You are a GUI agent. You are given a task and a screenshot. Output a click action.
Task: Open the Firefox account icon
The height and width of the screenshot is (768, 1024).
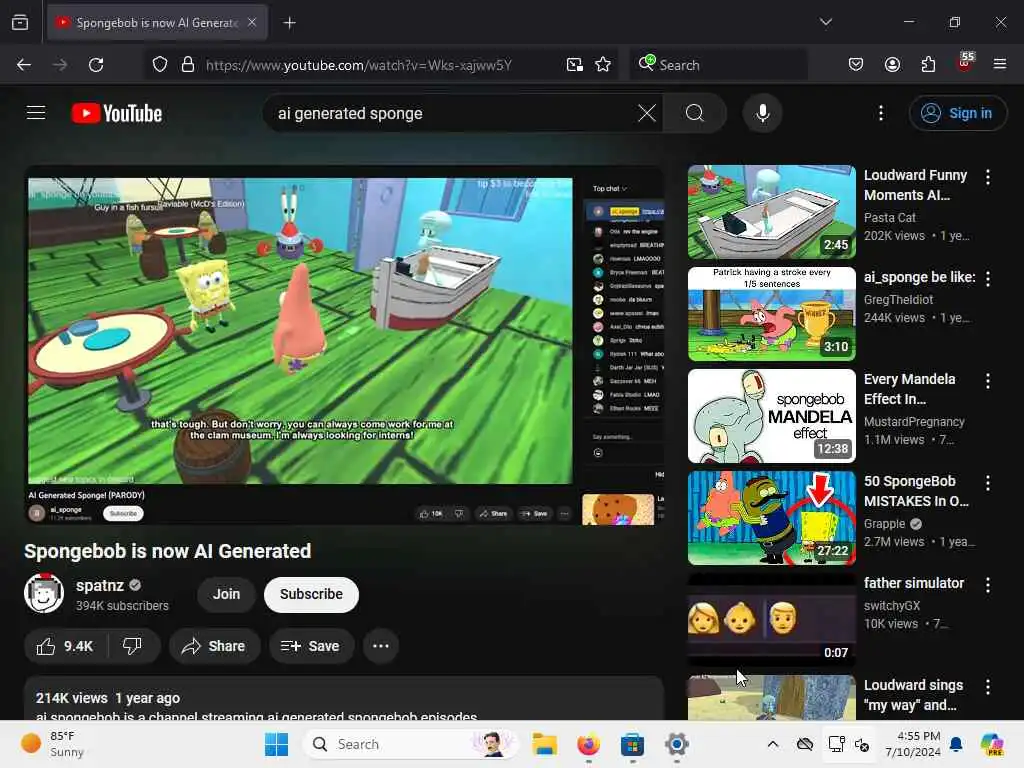click(x=892, y=64)
